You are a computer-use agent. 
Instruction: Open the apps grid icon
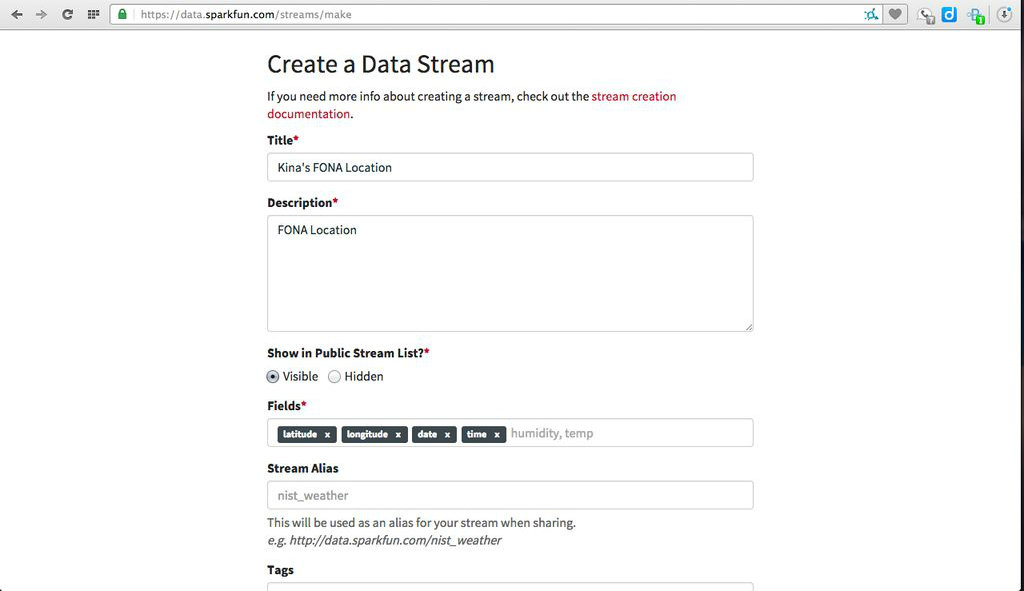click(x=93, y=15)
